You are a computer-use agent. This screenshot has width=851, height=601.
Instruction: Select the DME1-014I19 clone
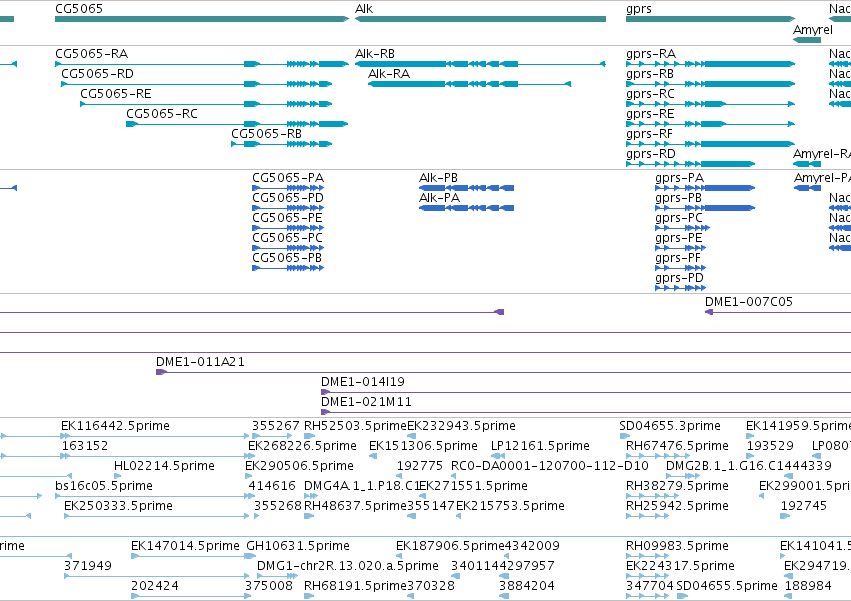pos(586,393)
